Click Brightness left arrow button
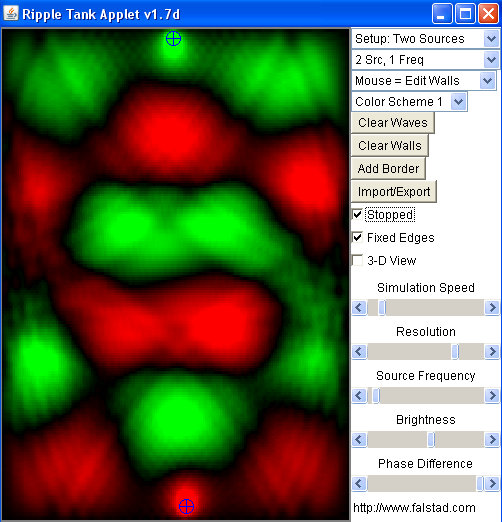Screen dimensions: 502x522 coord(359,439)
